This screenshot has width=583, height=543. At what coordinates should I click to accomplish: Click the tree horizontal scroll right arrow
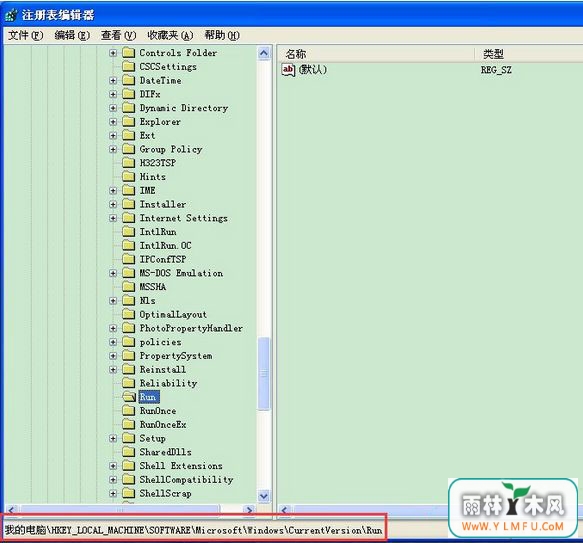[x=249, y=510]
